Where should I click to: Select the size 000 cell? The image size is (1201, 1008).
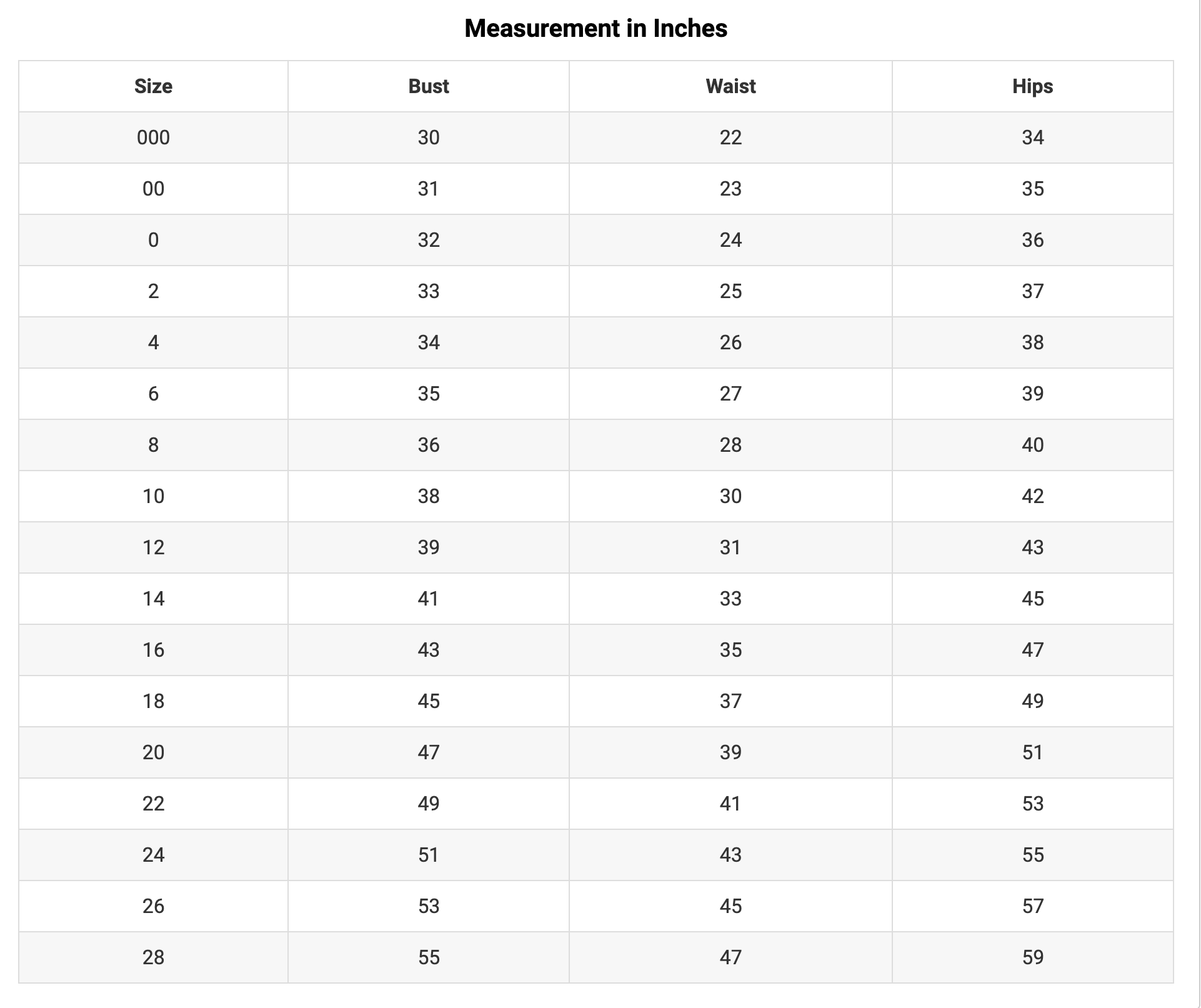pyautogui.click(x=153, y=137)
